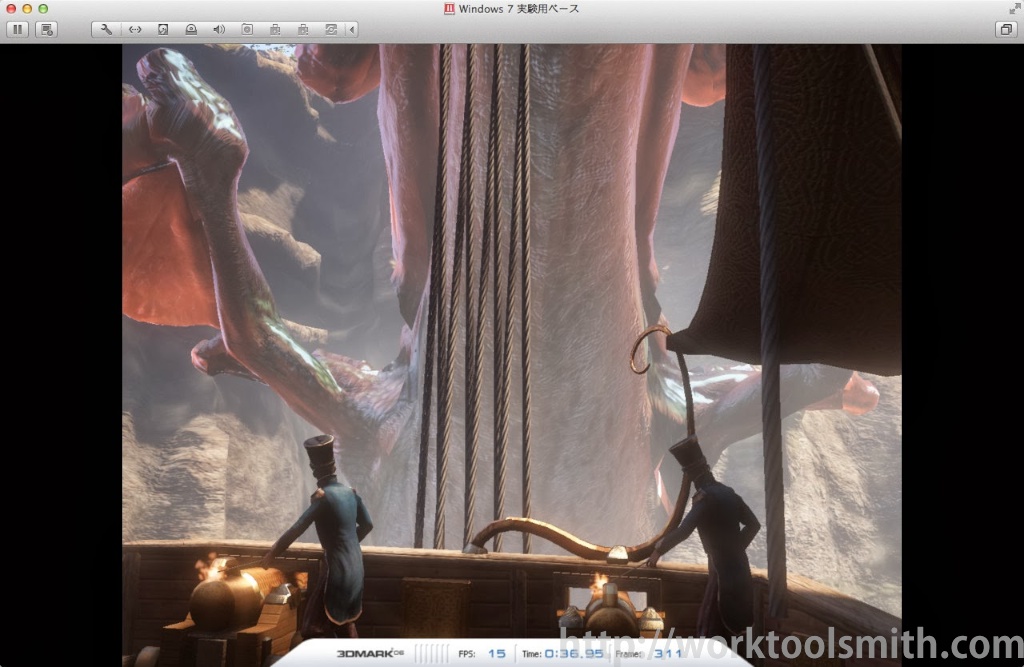Click the sound speaker icon
This screenshot has height=667, width=1024.
tap(219, 29)
